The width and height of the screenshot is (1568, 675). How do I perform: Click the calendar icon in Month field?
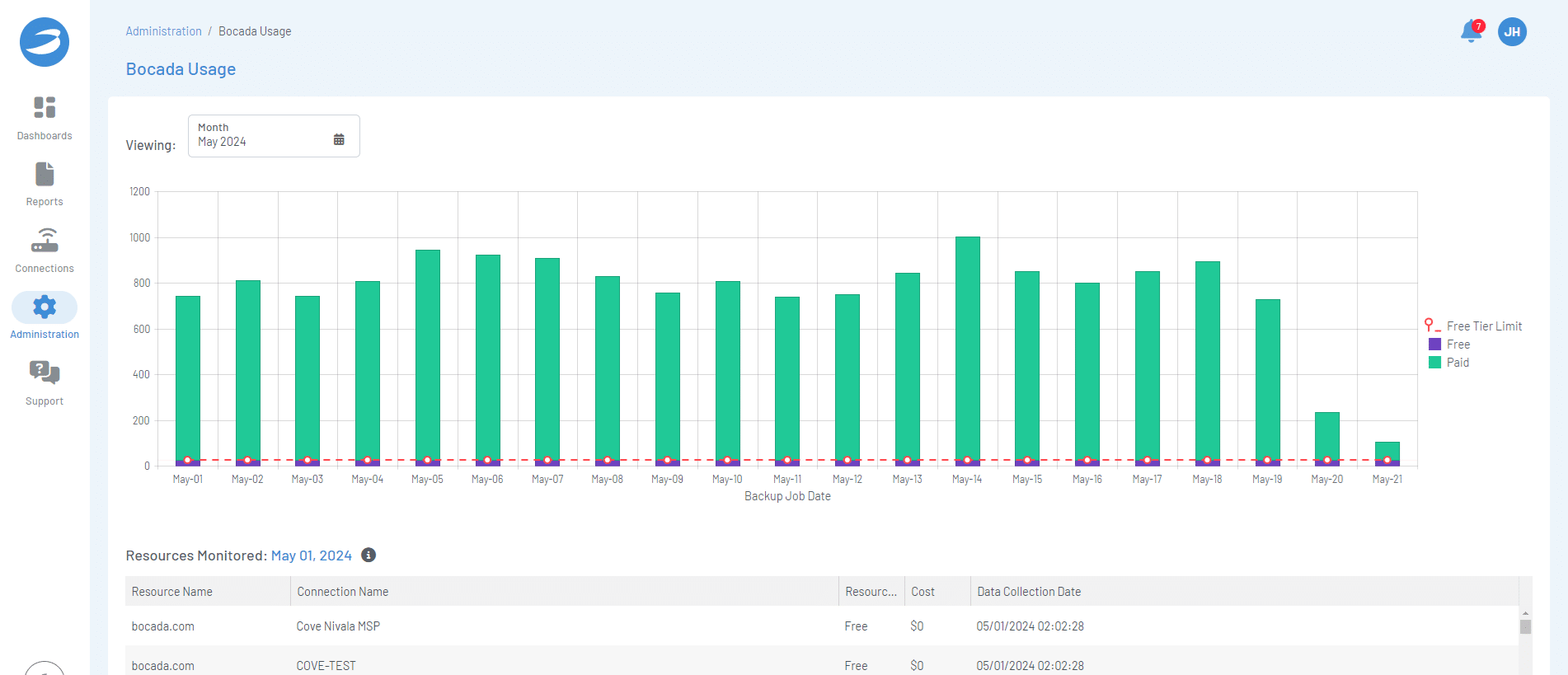click(339, 139)
